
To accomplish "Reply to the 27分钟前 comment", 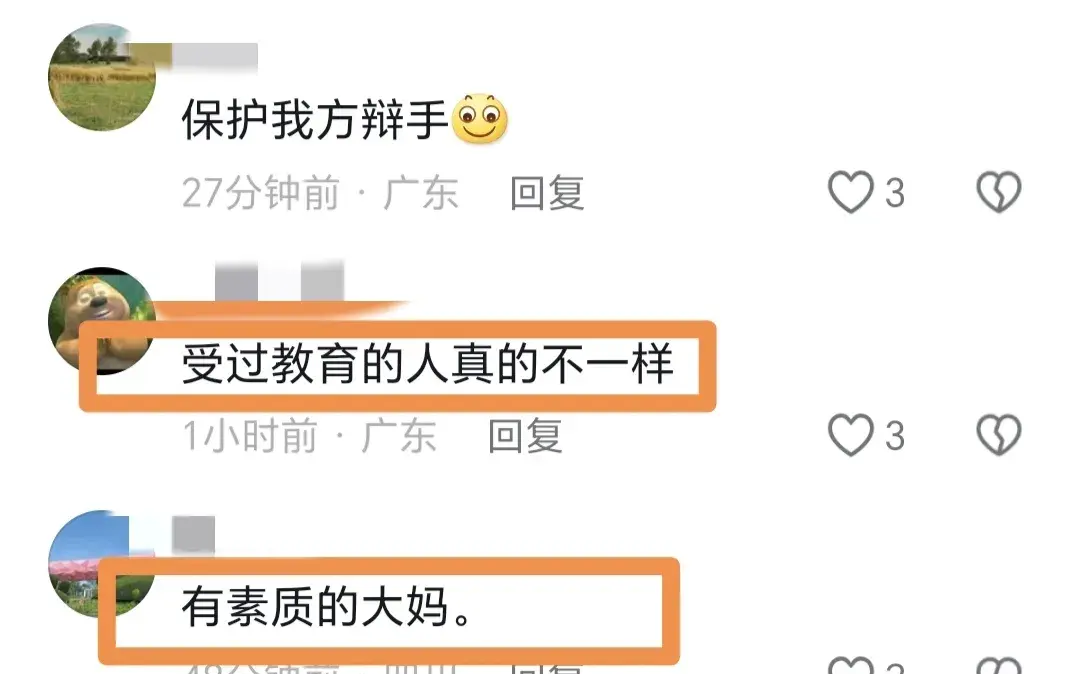I will tap(547, 193).
